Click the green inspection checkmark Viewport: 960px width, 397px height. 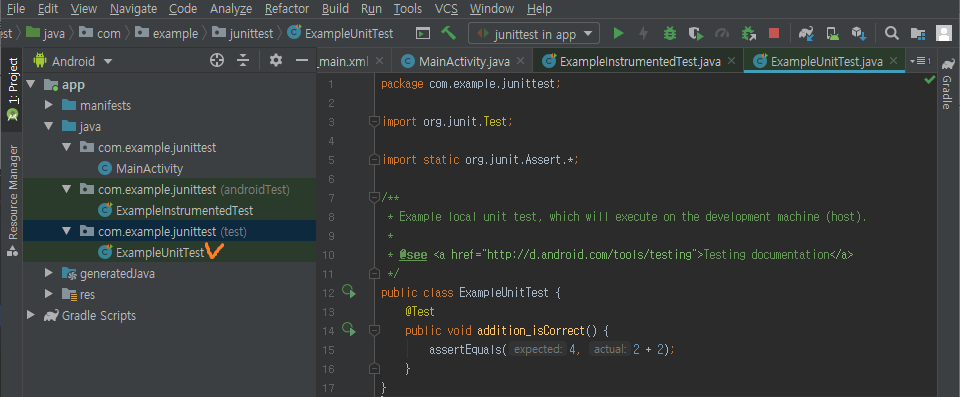929,80
